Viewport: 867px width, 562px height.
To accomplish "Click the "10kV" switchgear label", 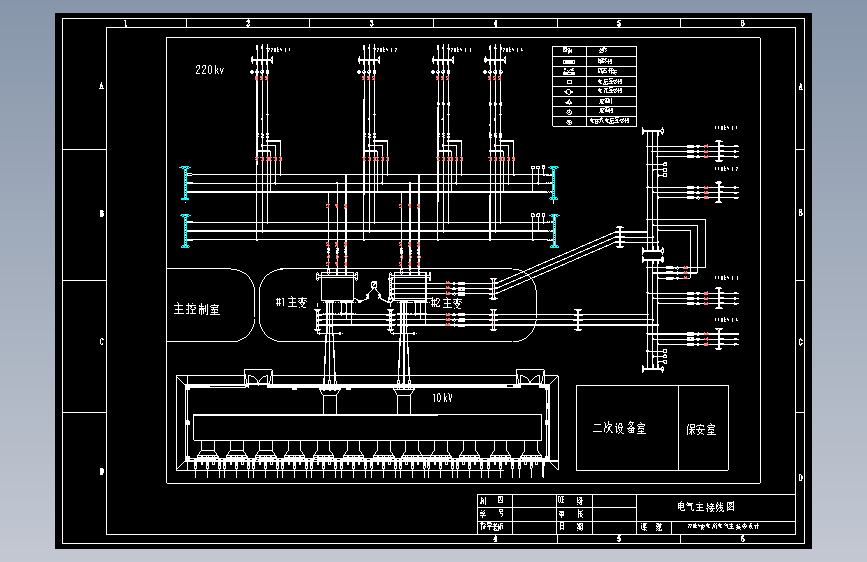I will point(442,398).
